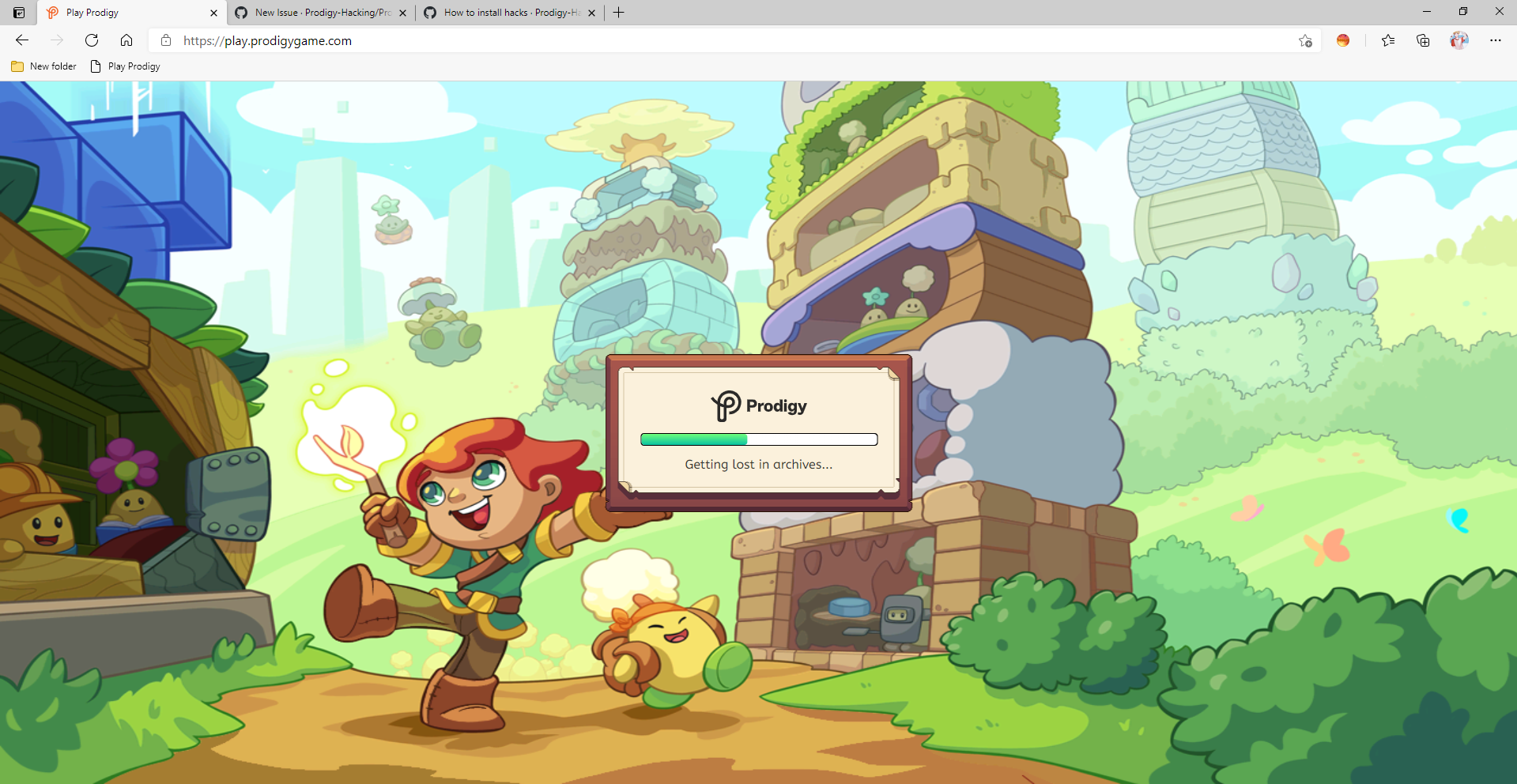Viewport: 1517px width, 784px height.
Task: Open the tab actions menu icon
Action: pyautogui.click(x=18, y=12)
